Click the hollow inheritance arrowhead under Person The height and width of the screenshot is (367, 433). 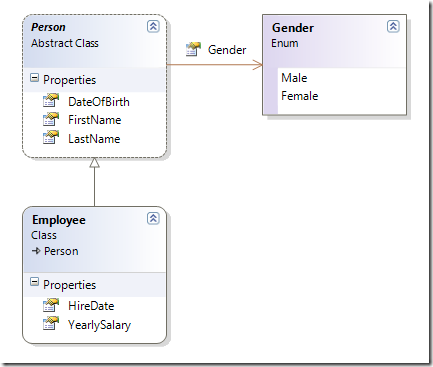[x=94, y=162]
